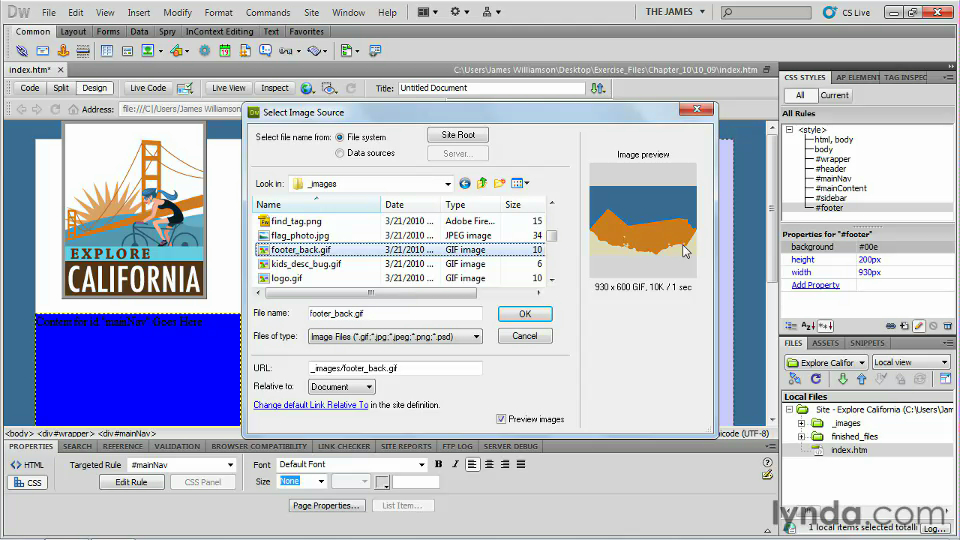Click the Home icon in the address bar

pos(73,109)
